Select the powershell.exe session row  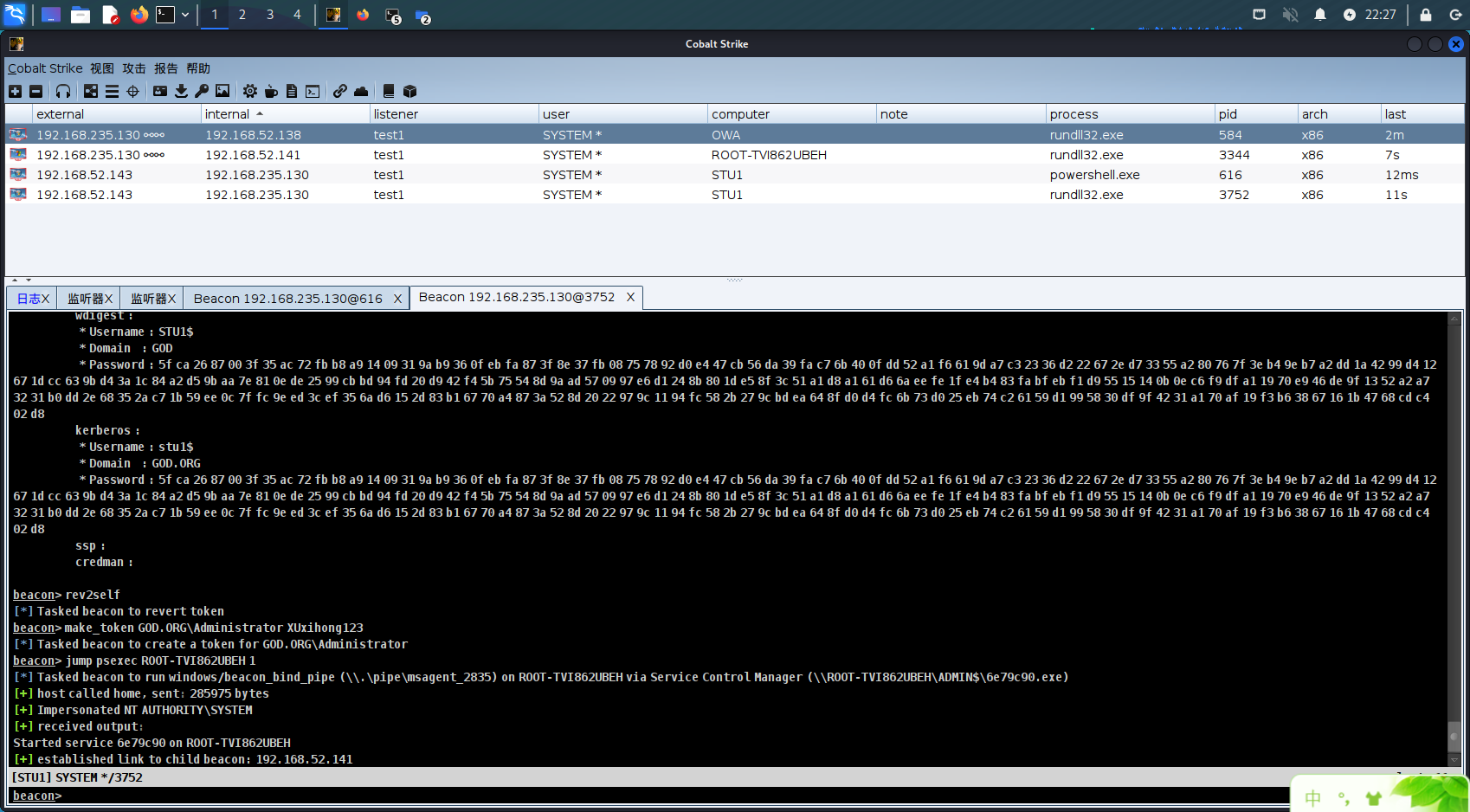735,175
